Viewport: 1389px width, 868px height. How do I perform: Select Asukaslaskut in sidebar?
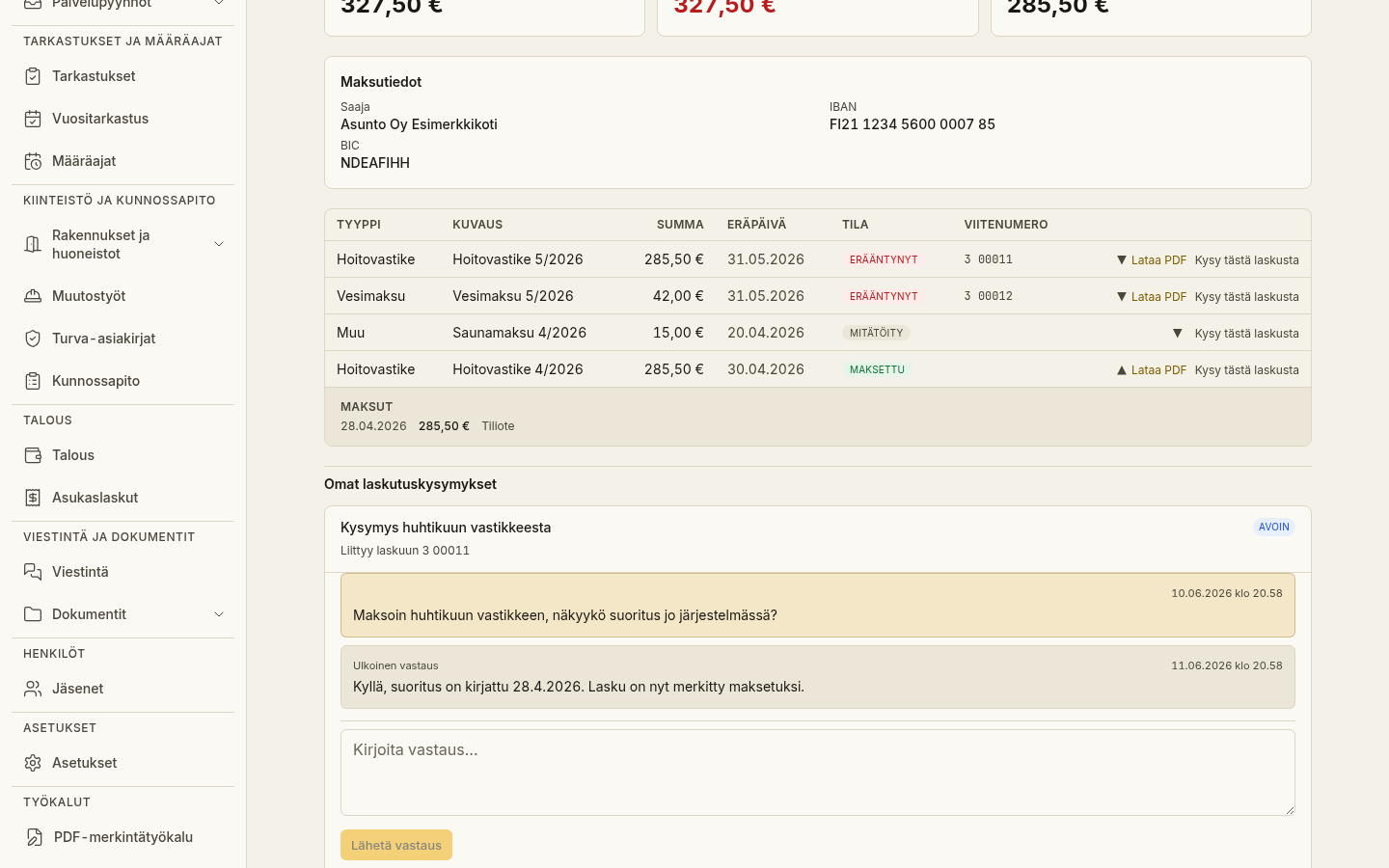(123, 498)
